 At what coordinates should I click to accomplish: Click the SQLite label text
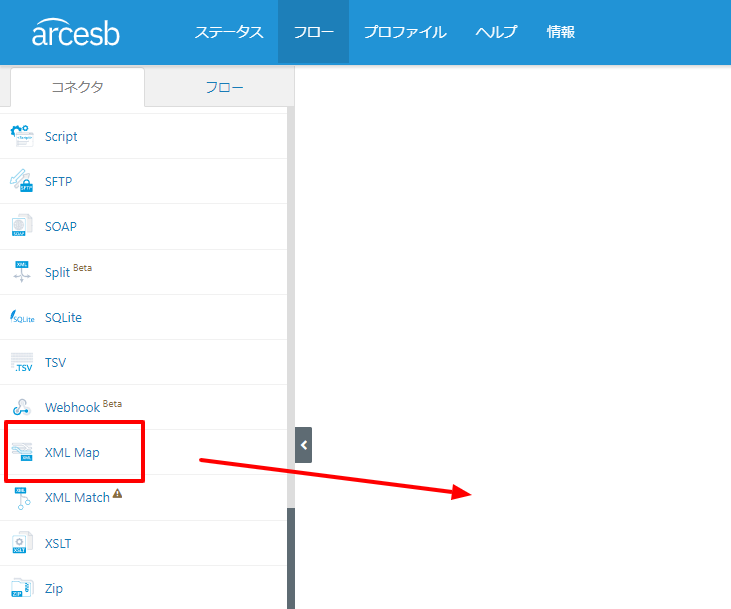pyautogui.click(x=63, y=318)
